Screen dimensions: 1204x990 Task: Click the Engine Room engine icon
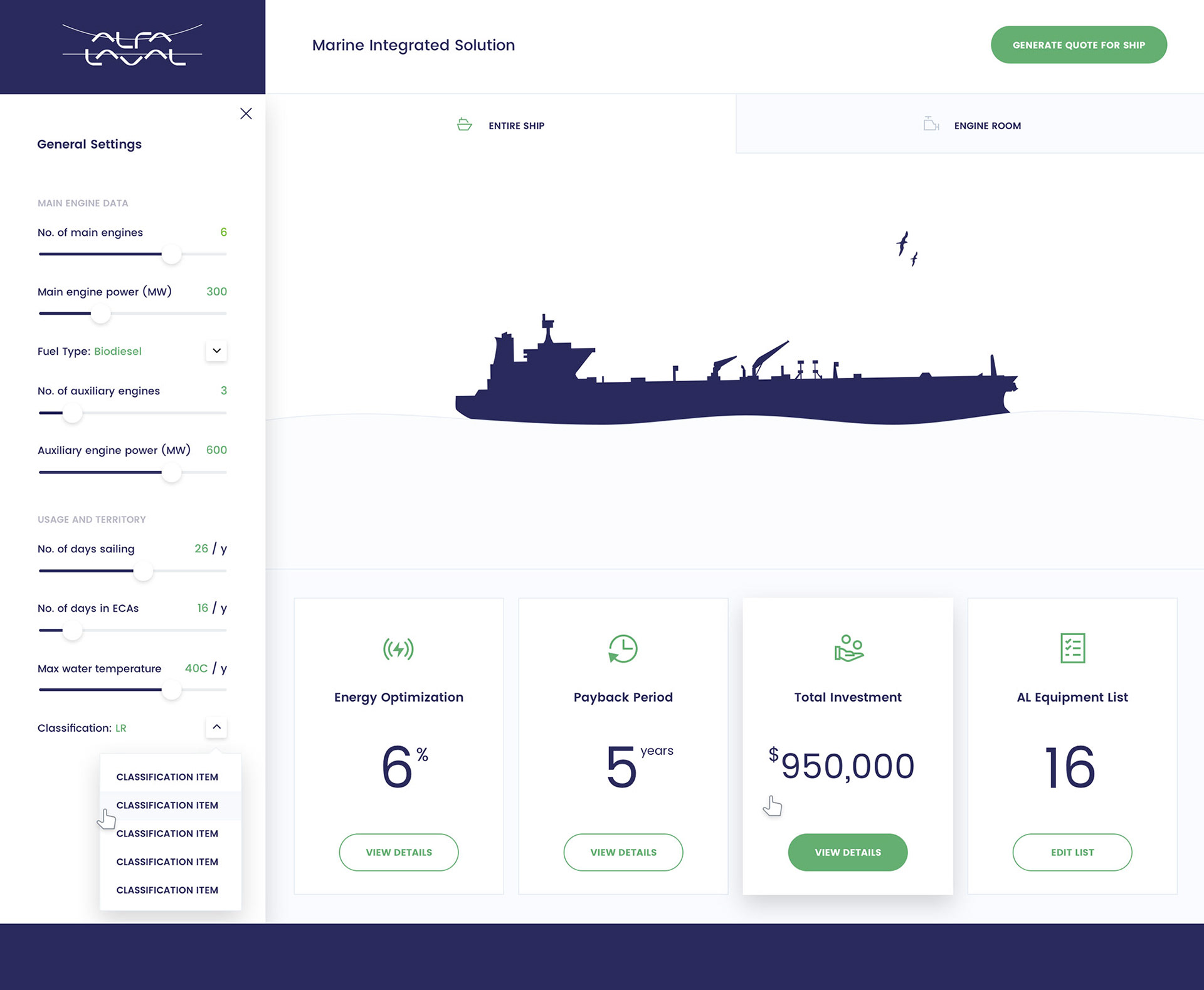point(931,124)
